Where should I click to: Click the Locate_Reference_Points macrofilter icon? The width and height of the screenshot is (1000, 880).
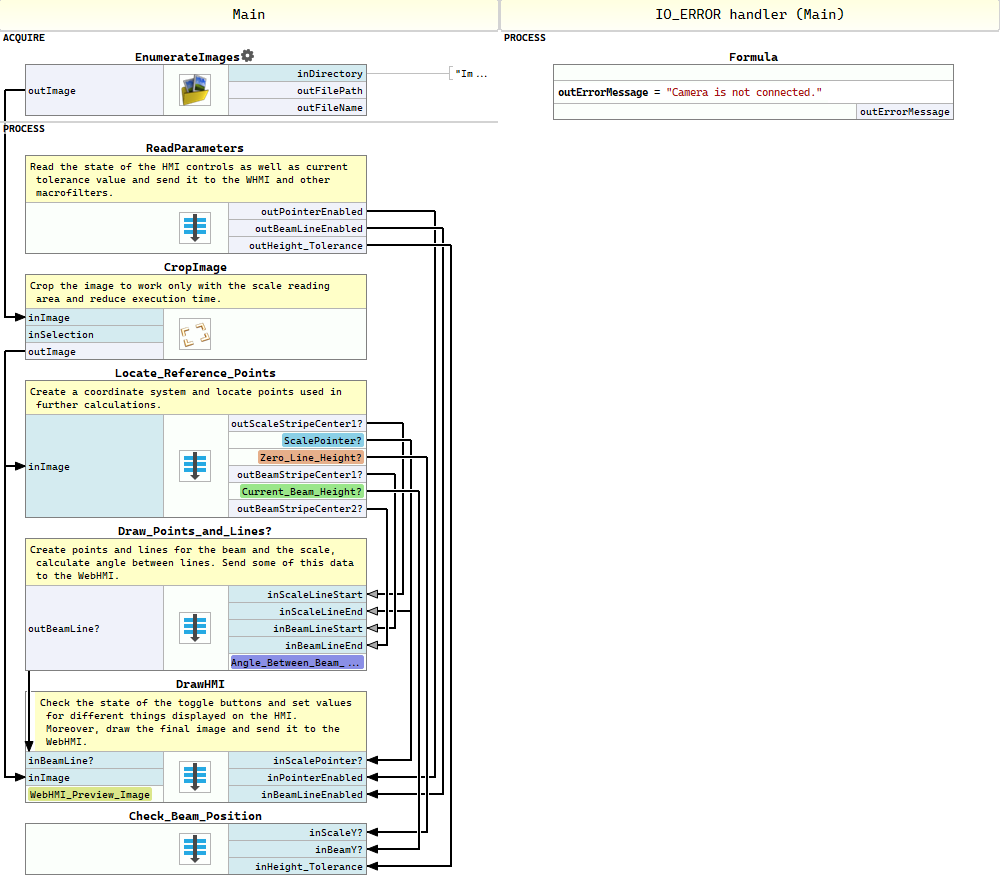coord(195,466)
